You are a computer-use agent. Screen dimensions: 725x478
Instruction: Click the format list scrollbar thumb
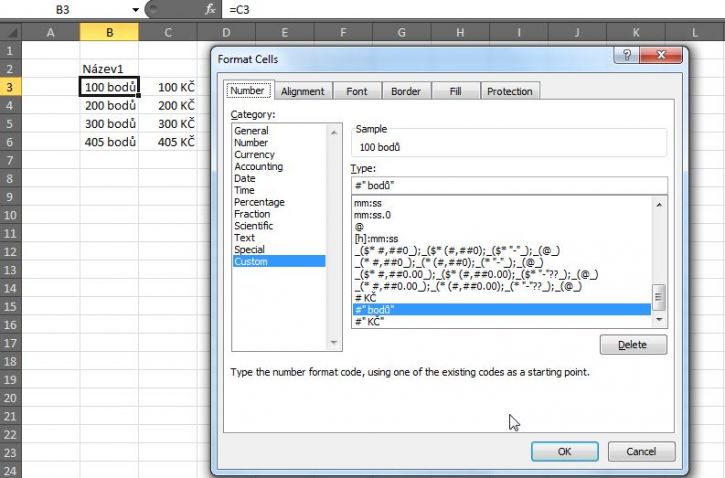(659, 297)
